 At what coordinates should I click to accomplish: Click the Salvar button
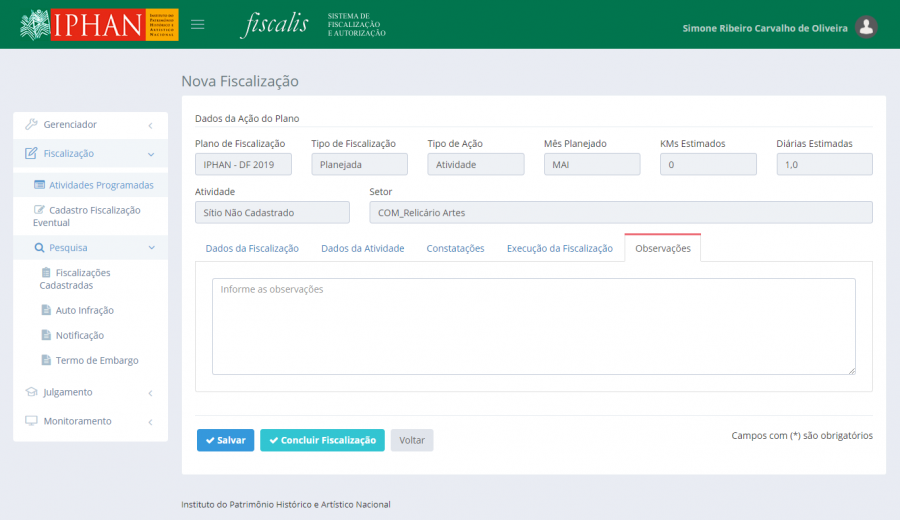tap(225, 440)
